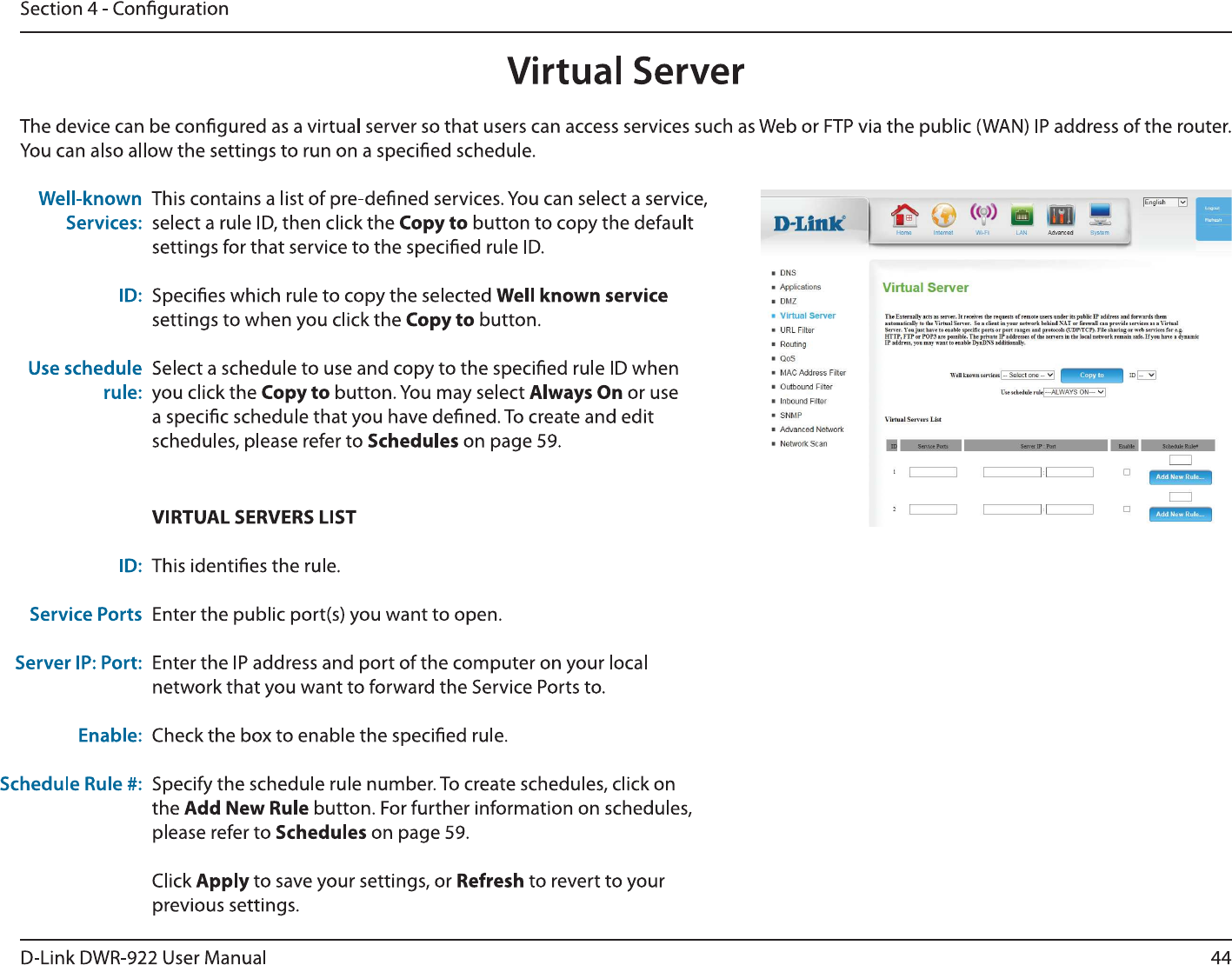
Task: Click the Schedule Rule# field for rule 1
Action: 1180,461
